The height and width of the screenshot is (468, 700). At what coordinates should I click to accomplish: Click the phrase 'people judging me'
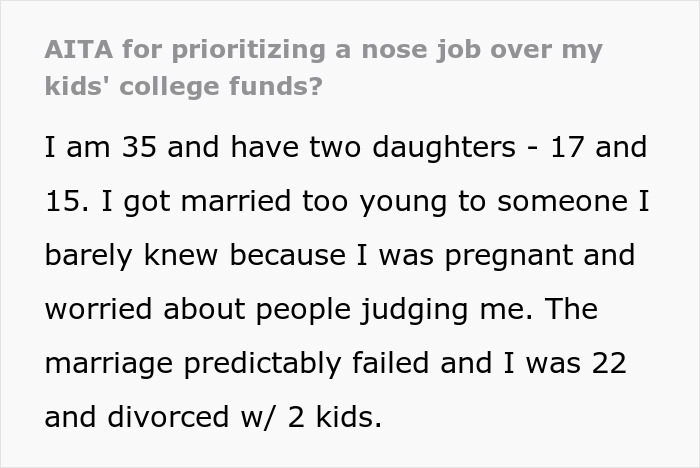(x=396, y=309)
